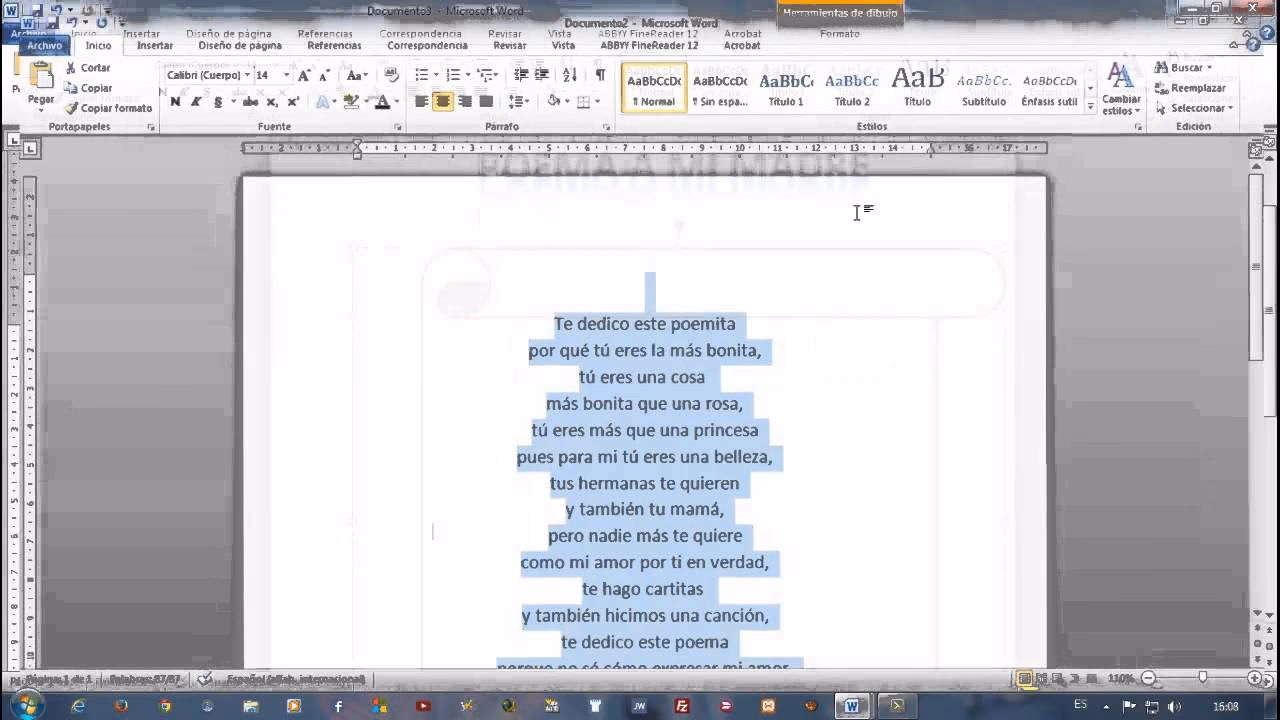Toggle left text alignment

421,101
